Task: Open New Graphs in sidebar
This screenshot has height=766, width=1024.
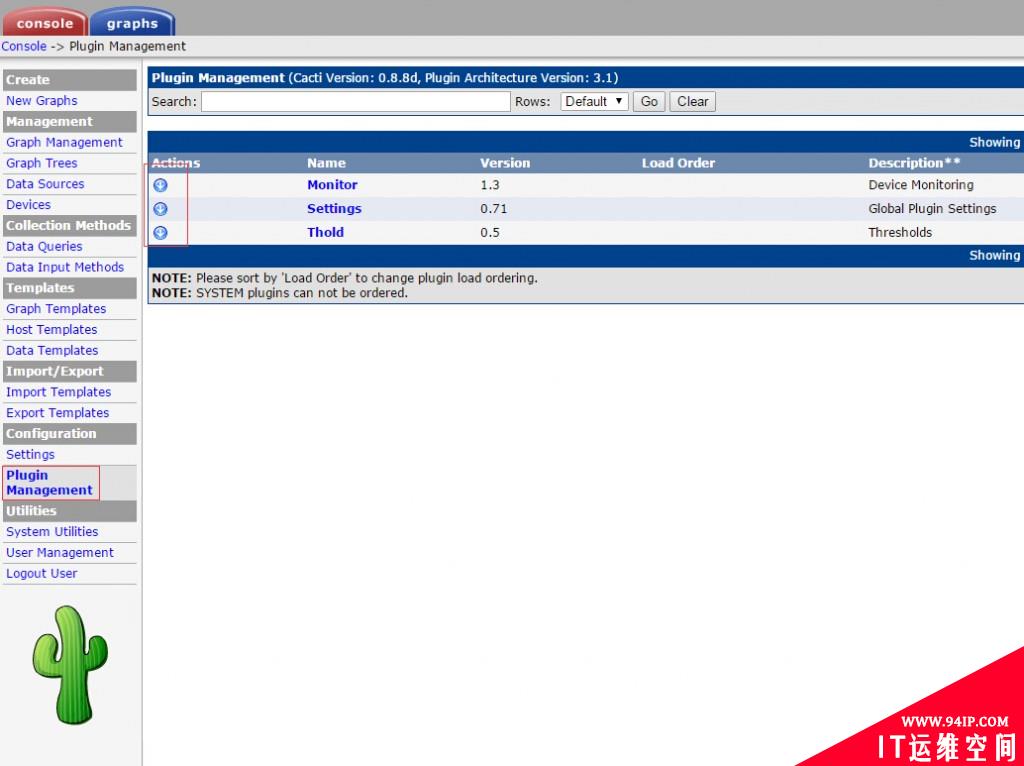Action: [x=42, y=101]
